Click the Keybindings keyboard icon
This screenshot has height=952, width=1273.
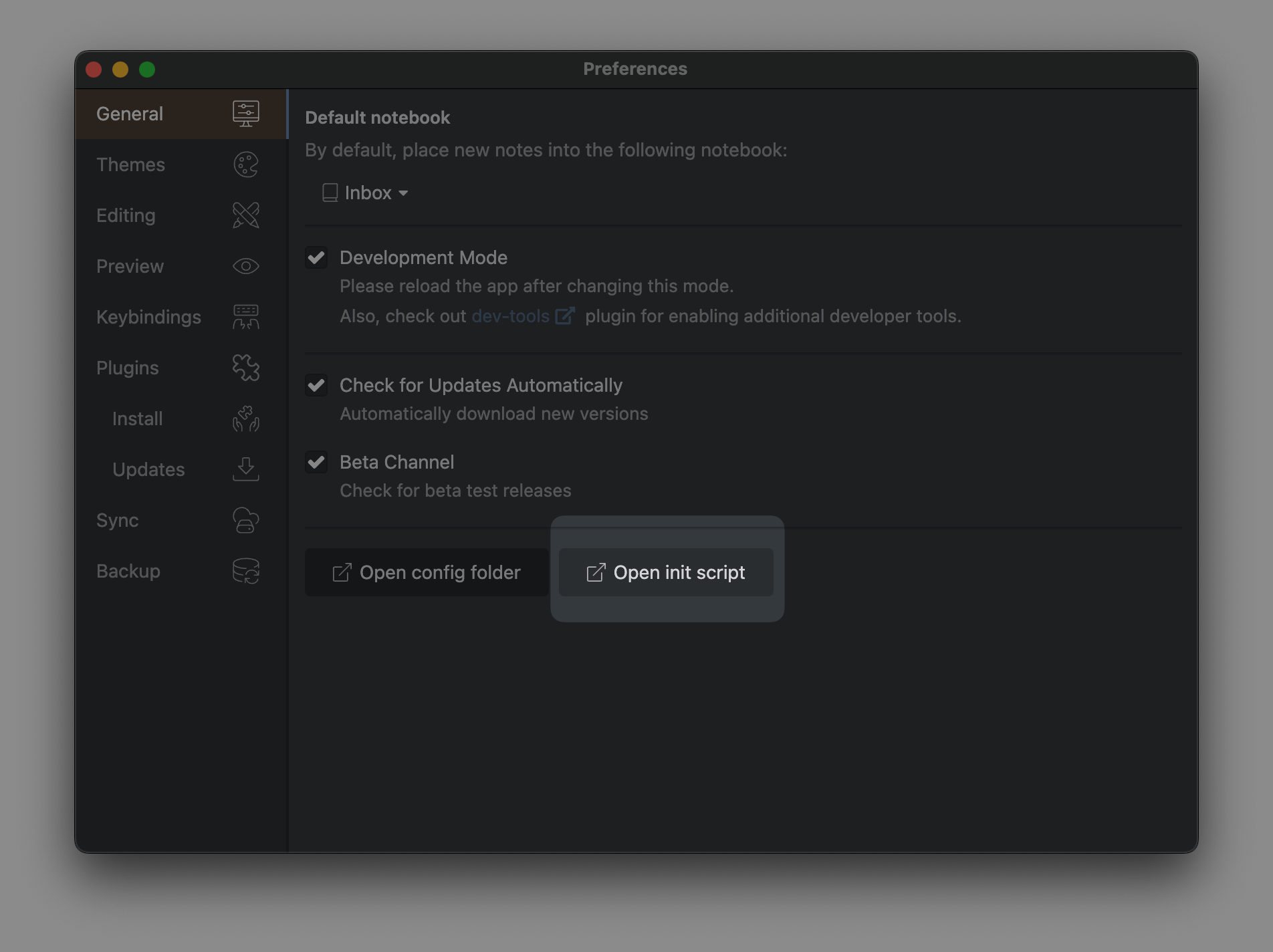(x=245, y=317)
